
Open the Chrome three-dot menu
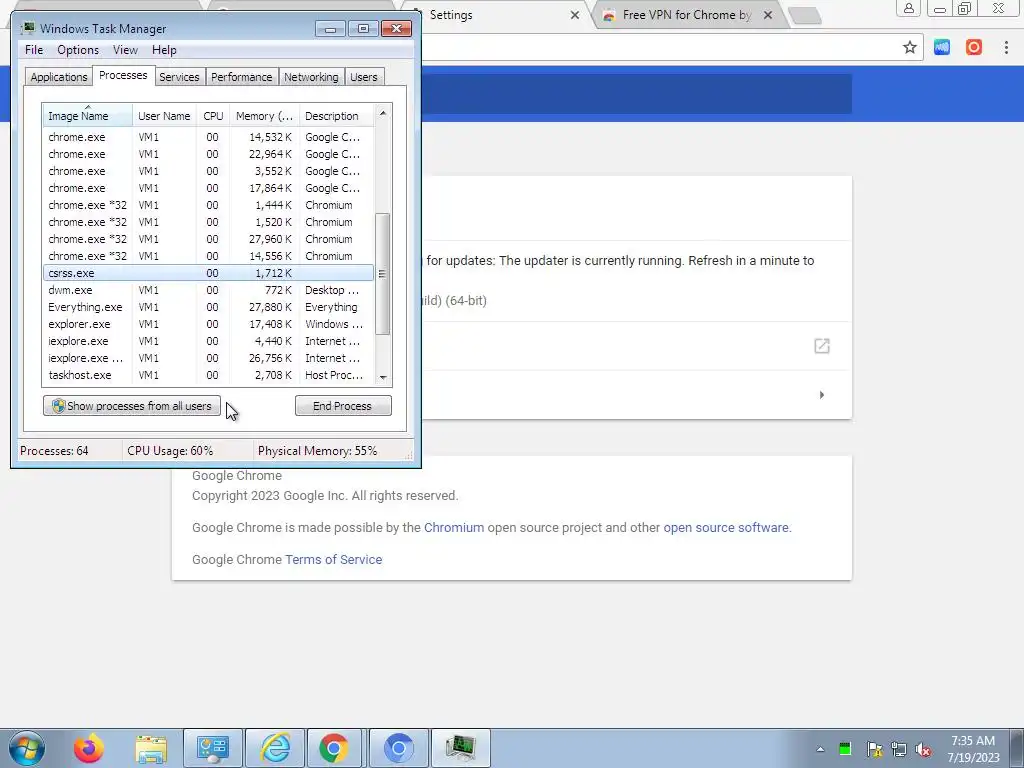coord(1006,47)
